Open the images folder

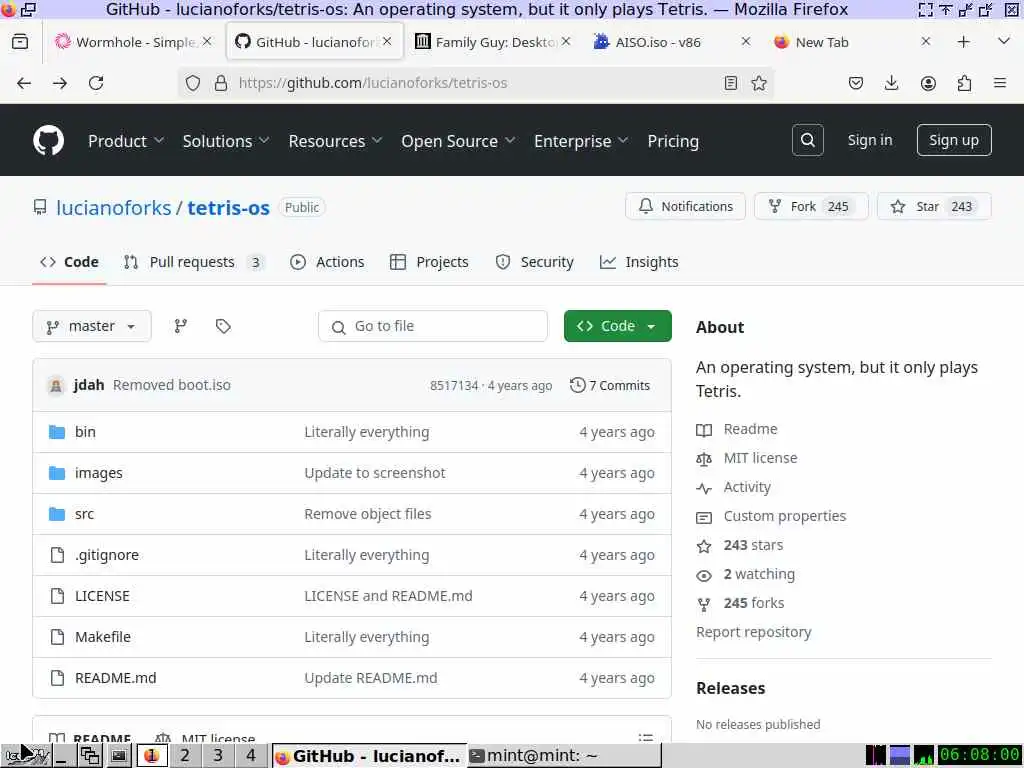pos(99,473)
